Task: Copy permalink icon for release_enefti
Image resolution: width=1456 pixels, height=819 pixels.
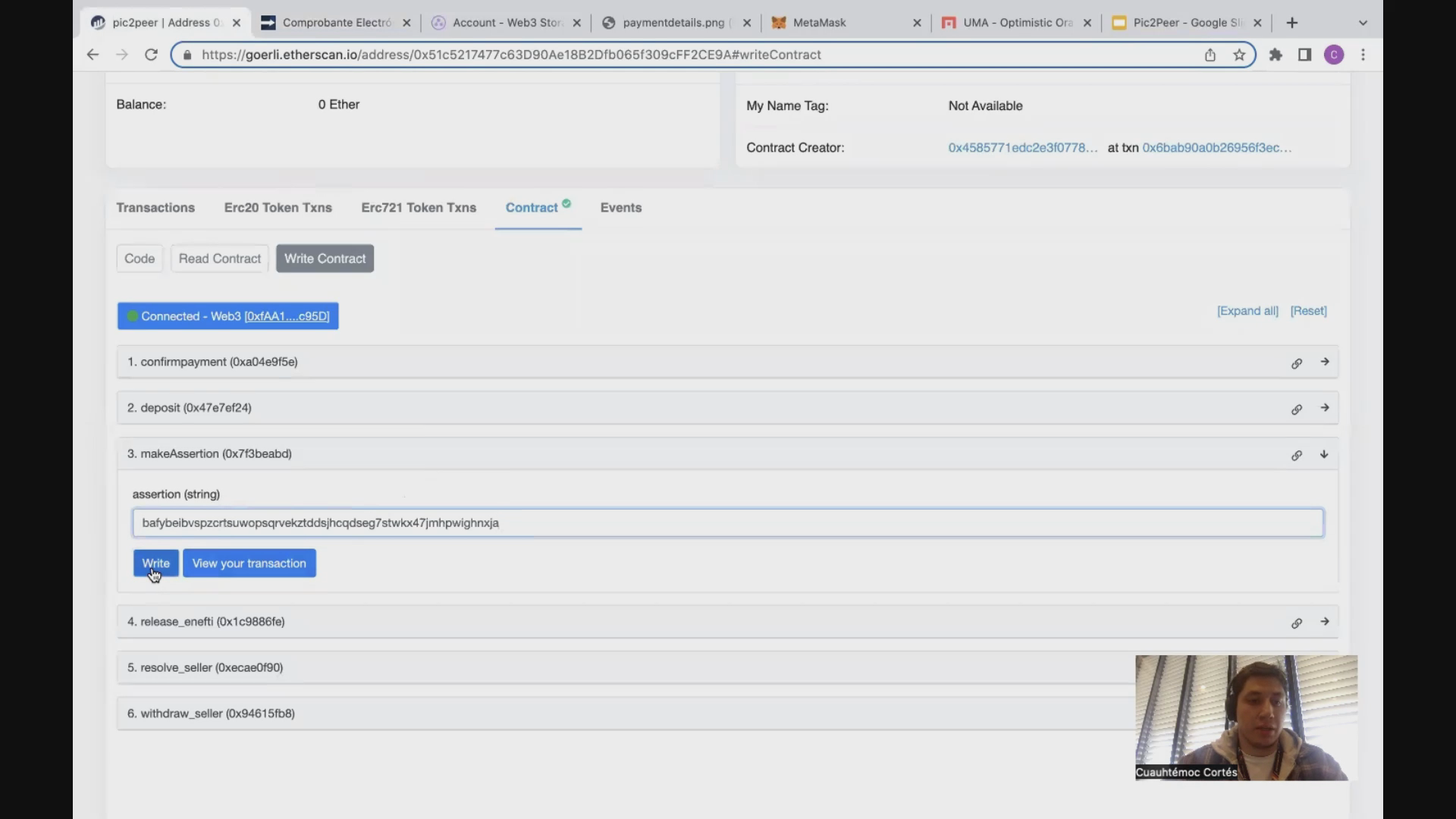Action: point(1297,623)
